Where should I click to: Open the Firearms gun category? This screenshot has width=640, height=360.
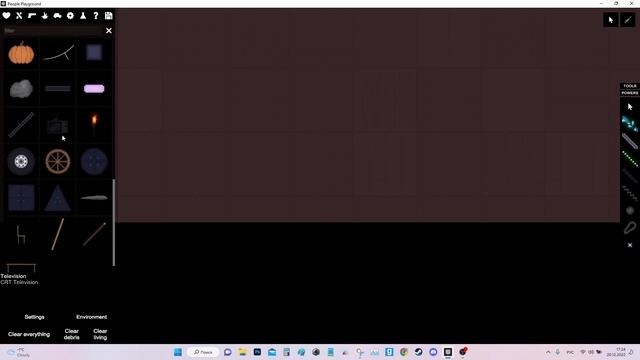(32, 16)
